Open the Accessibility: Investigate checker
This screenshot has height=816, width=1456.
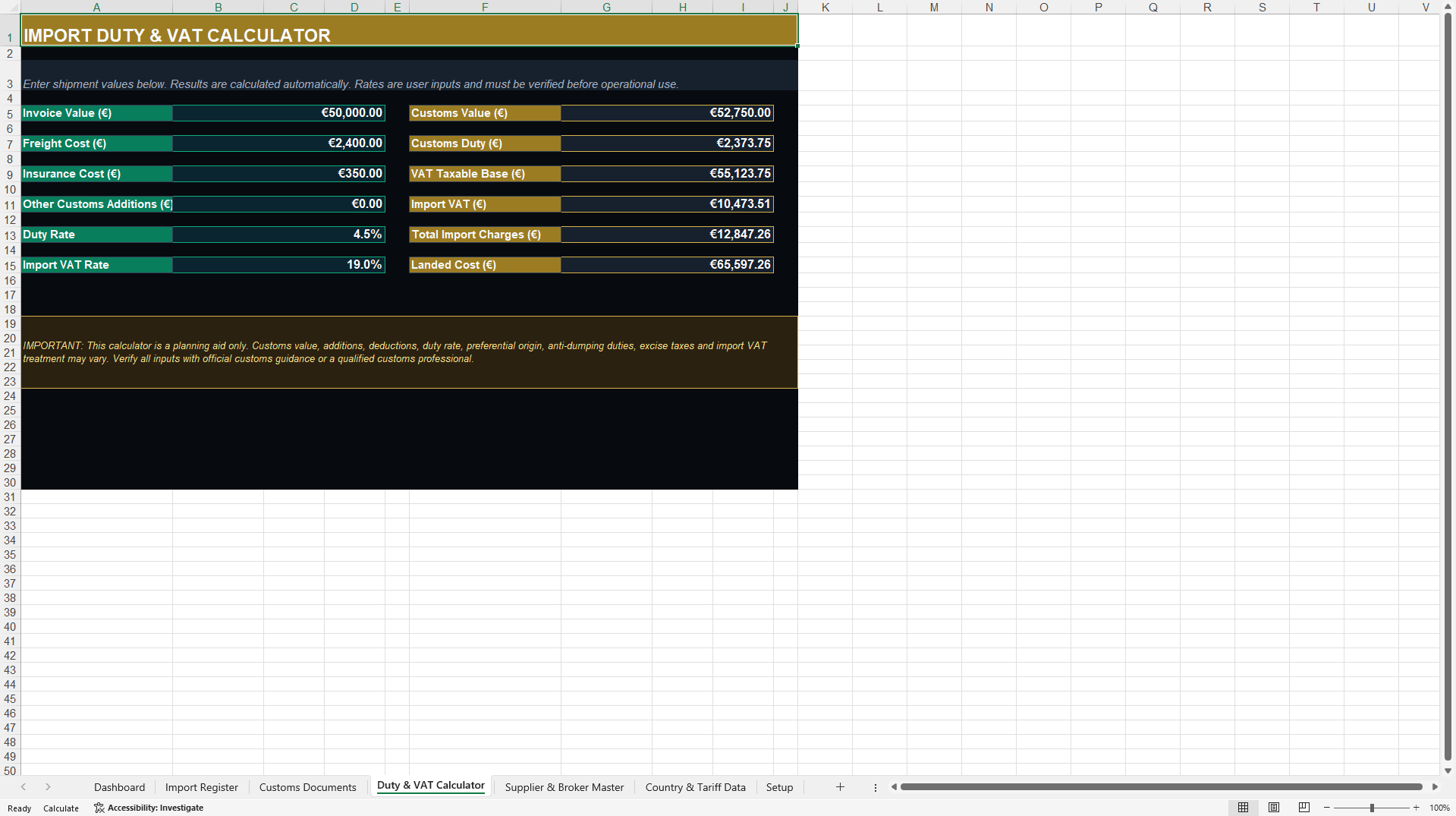[x=149, y=808]
